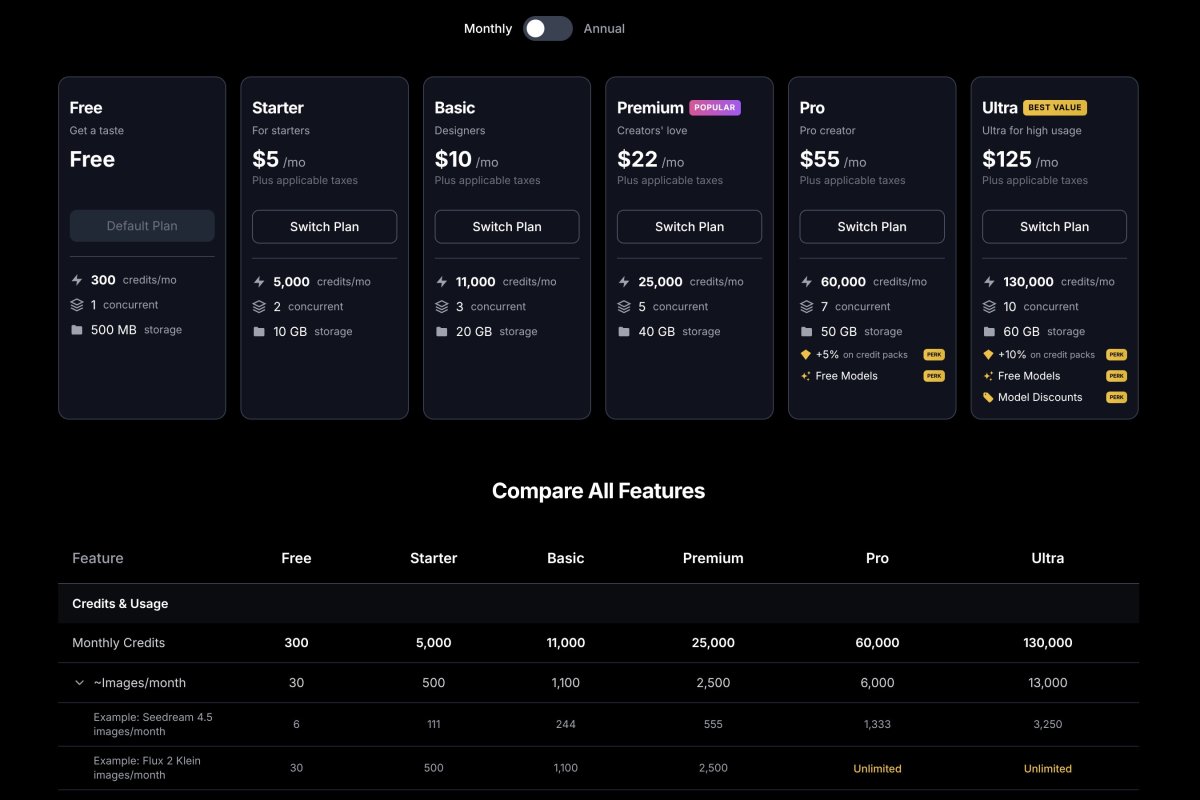The image size is (1200, 800).
Task: Expand the ~Images/month row chevron
Action: 79,683
